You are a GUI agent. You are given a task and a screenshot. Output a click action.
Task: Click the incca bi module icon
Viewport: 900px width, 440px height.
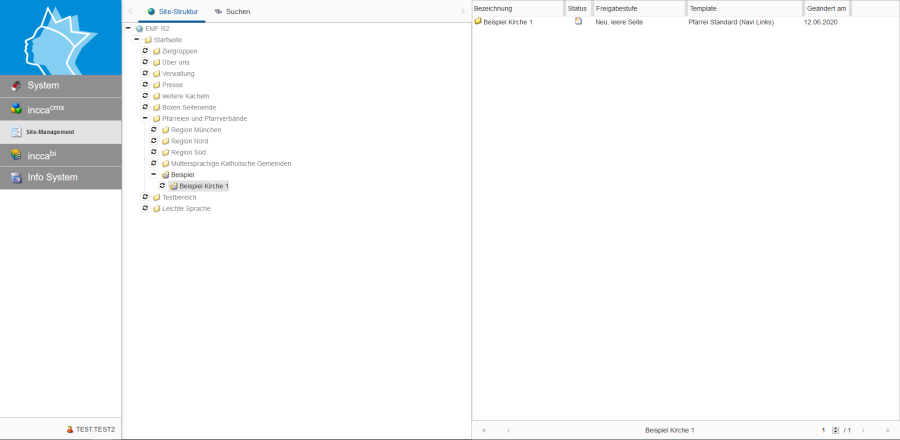tap(16, 155)
